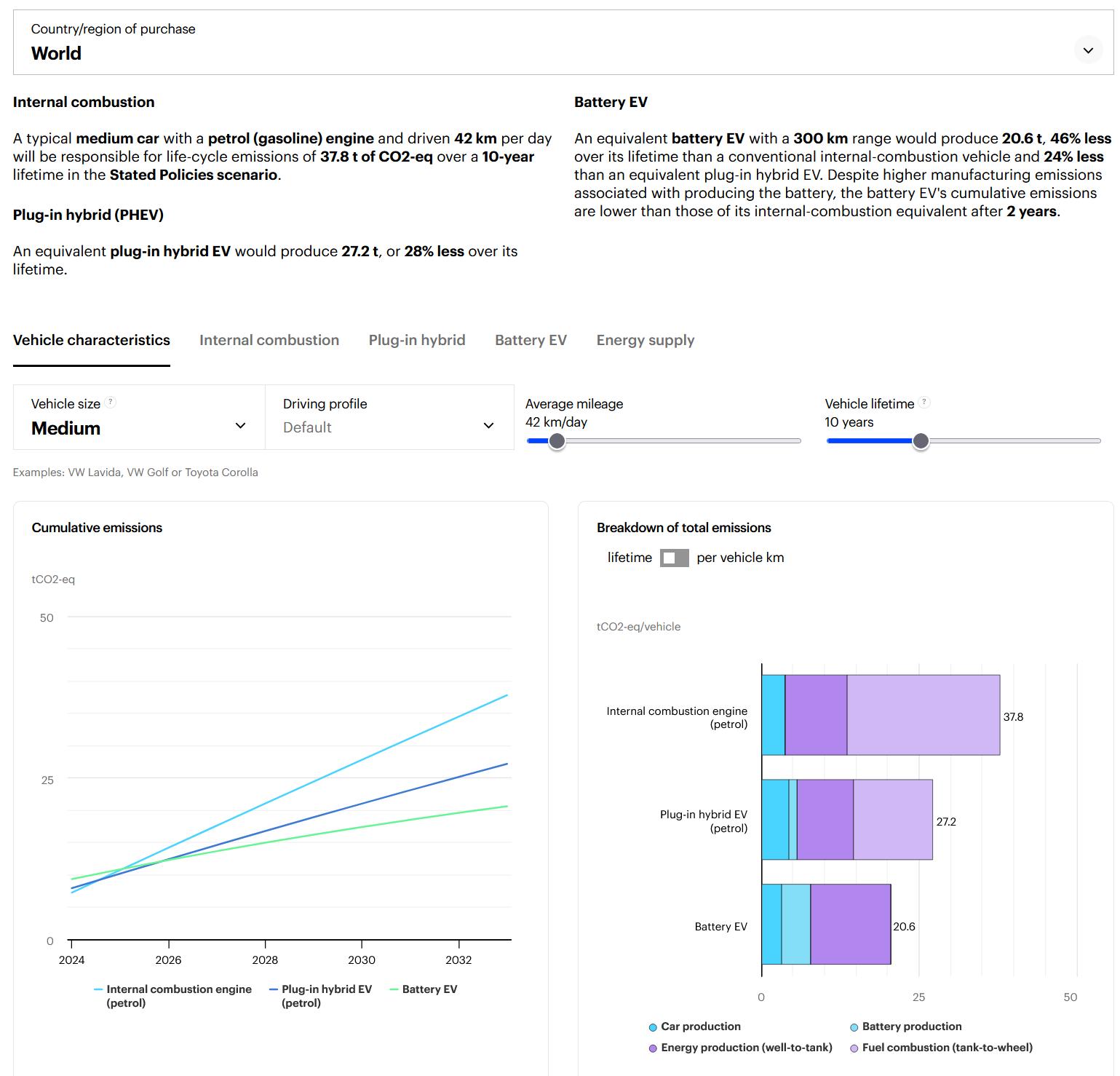Open the Battery EV tab

point(531,341)
